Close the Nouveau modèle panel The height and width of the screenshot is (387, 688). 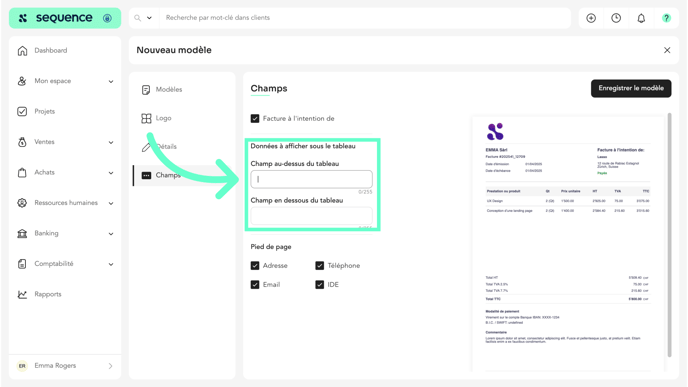(667, 50)
